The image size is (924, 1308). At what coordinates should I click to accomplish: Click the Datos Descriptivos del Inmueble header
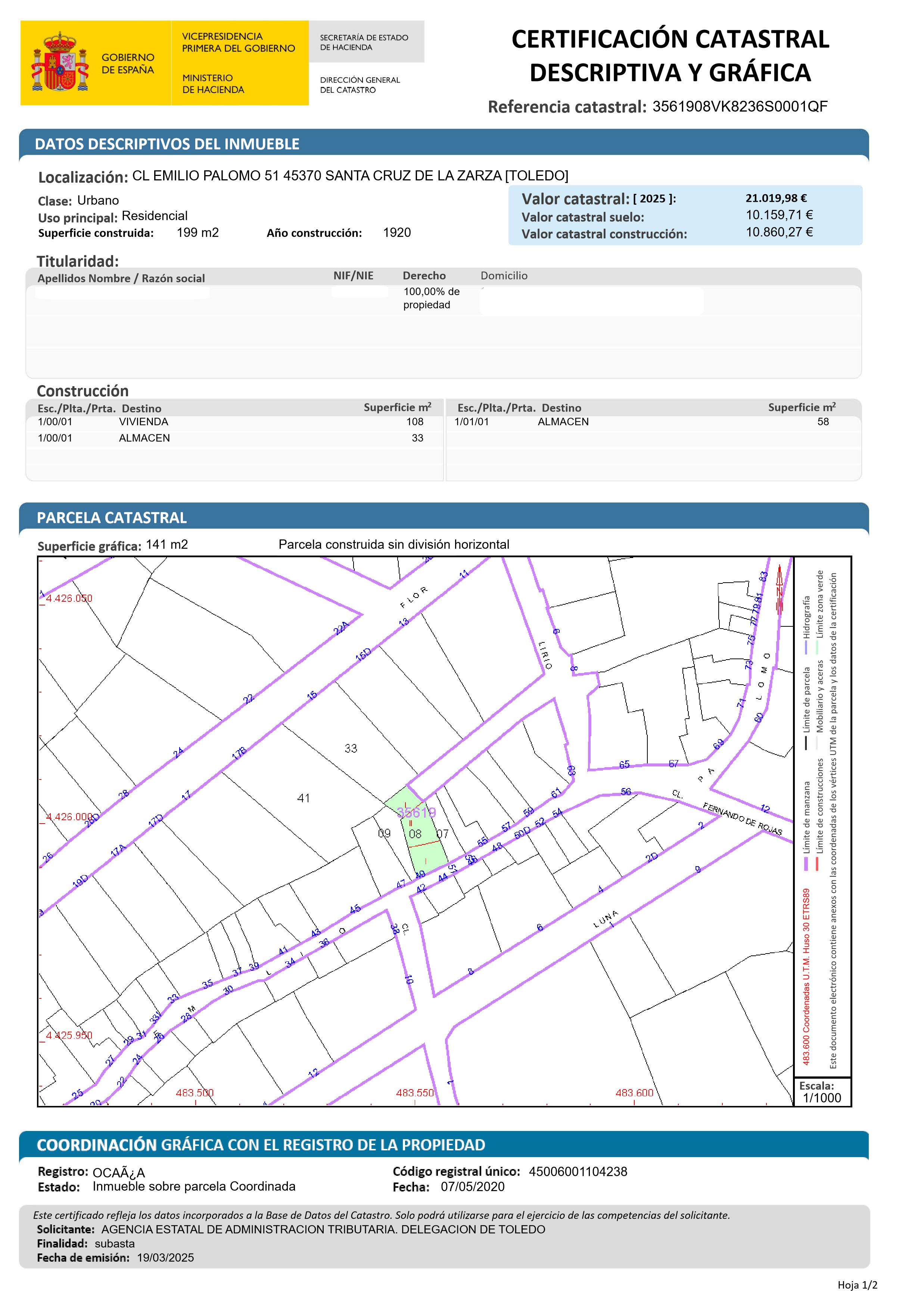click(x=167, y=144)
